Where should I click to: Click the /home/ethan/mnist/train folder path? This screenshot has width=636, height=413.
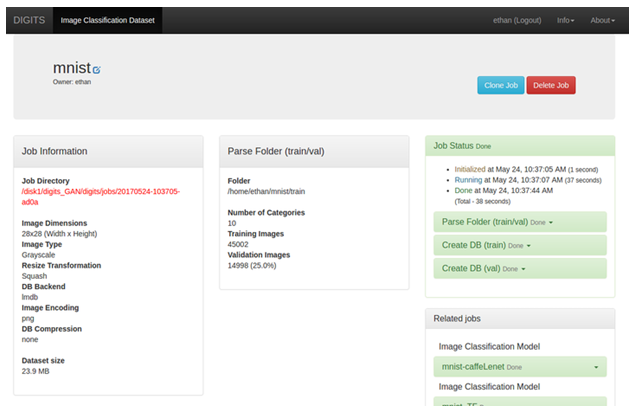point(267,191)
